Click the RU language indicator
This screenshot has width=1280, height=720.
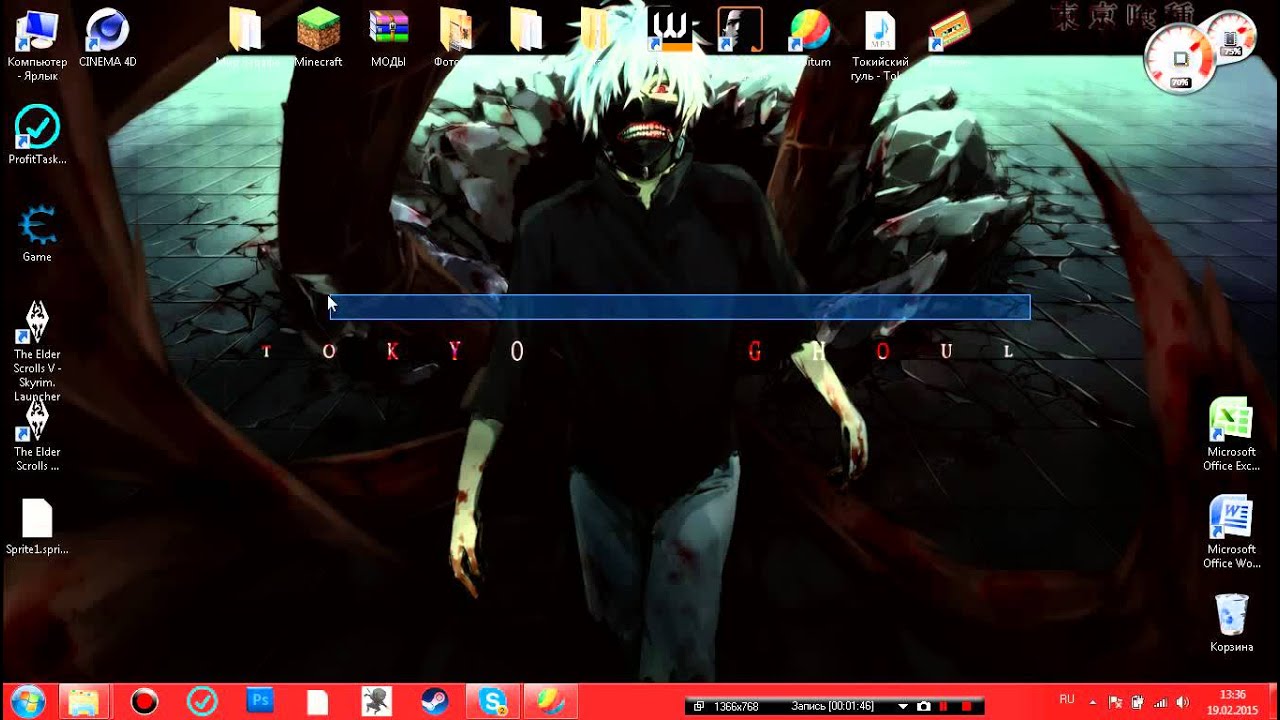[x=1067, y=699]
